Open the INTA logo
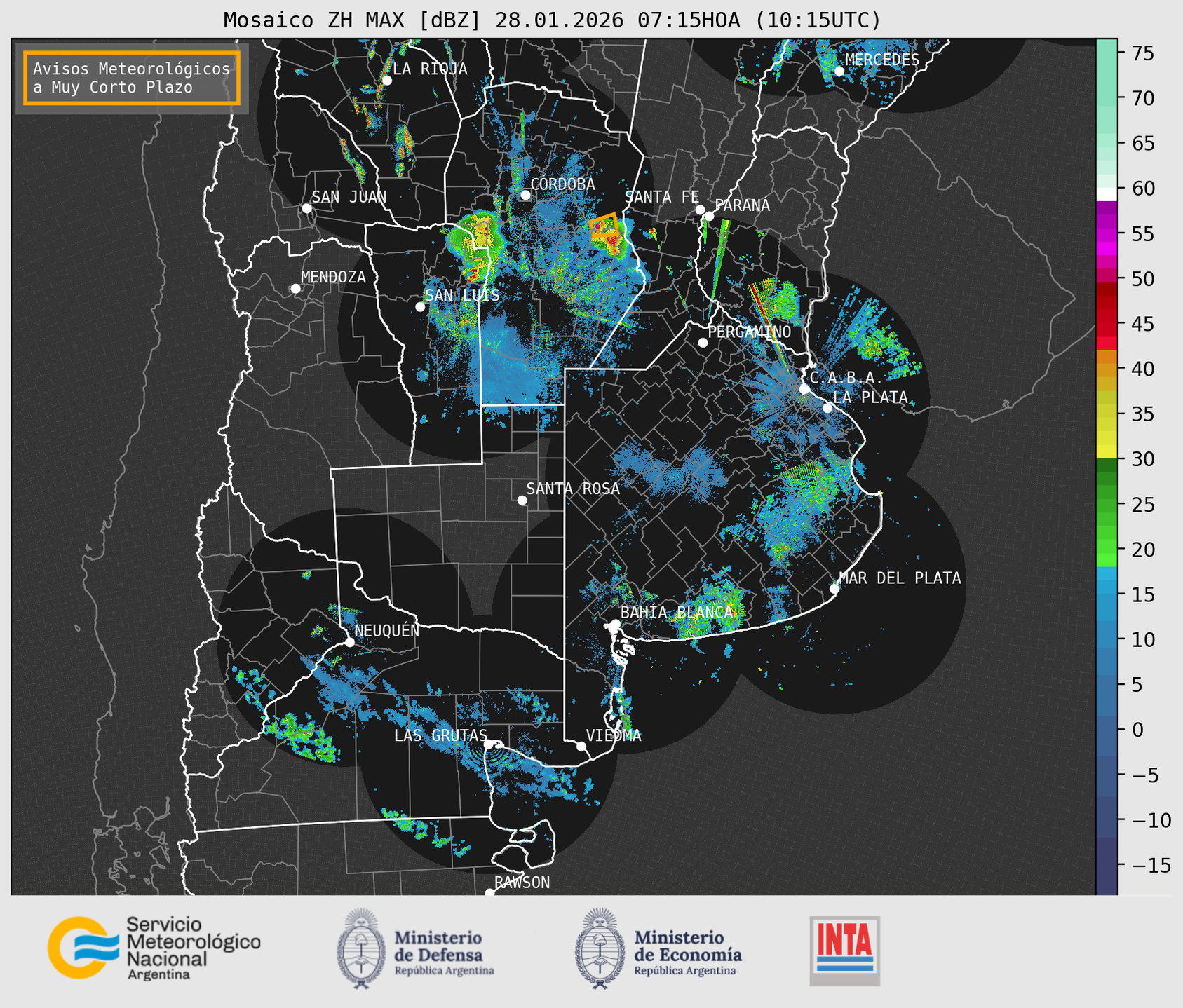The width and height of the screenshot is (1183, 1008). [x=844, y=951]
